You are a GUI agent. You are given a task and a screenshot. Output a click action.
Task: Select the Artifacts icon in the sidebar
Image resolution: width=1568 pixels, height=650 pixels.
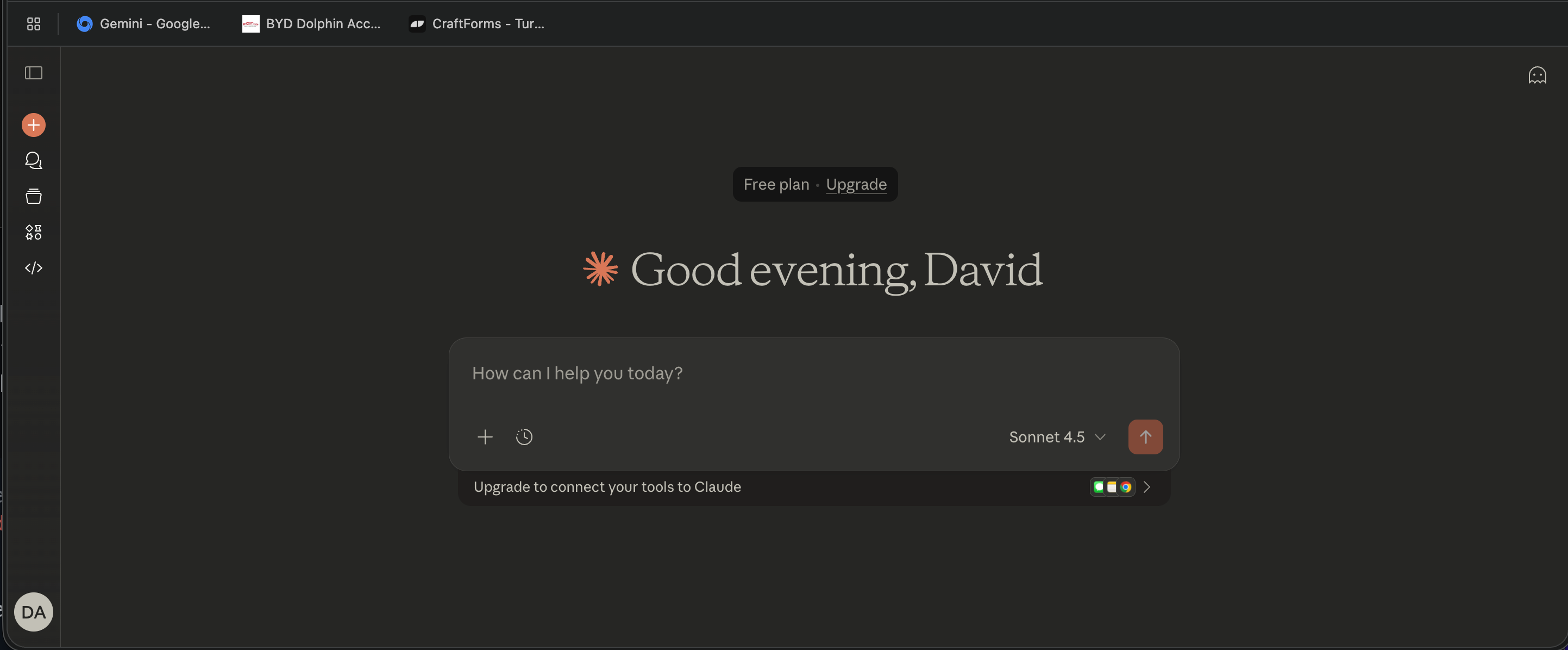coord(34,232)
